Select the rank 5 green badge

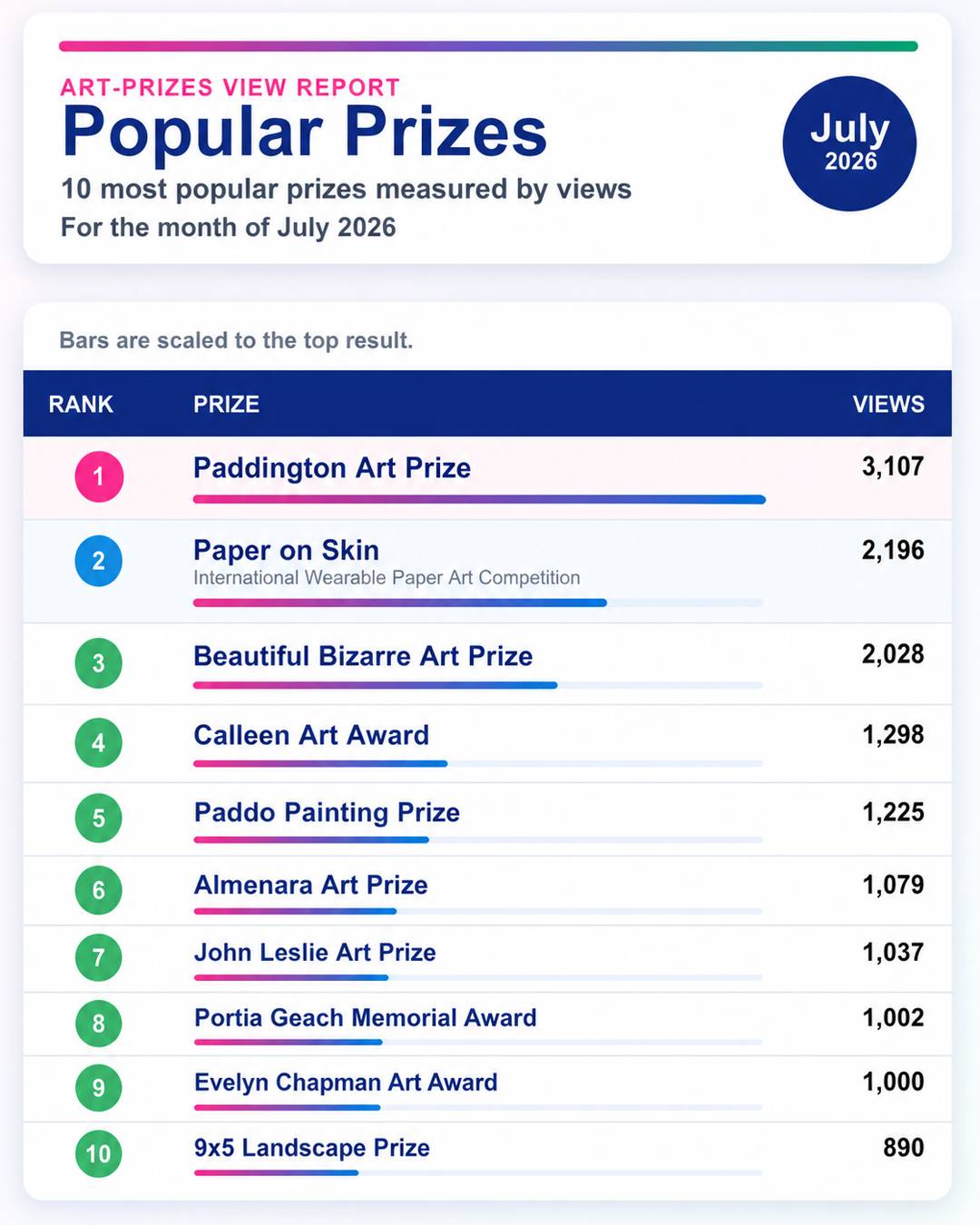99,818
